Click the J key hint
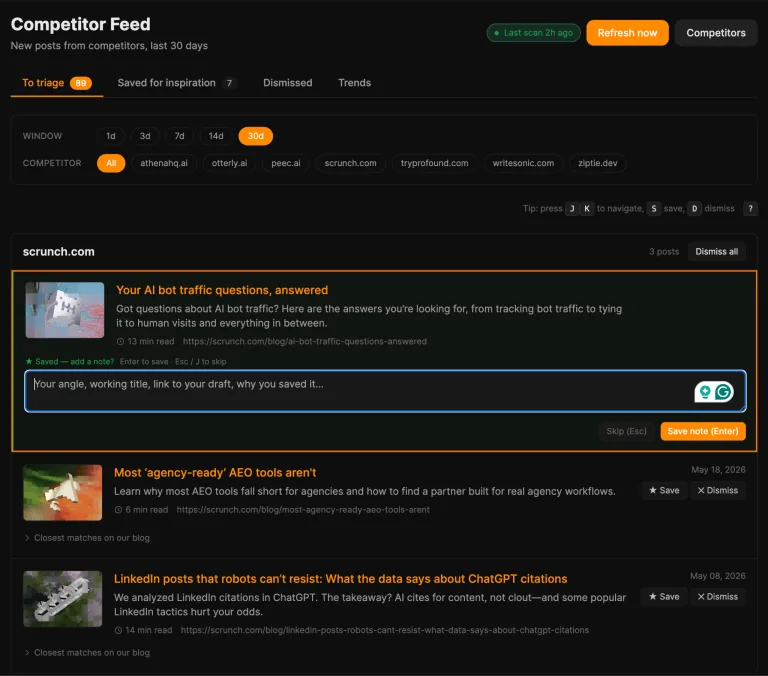 [x=572, y=209]
